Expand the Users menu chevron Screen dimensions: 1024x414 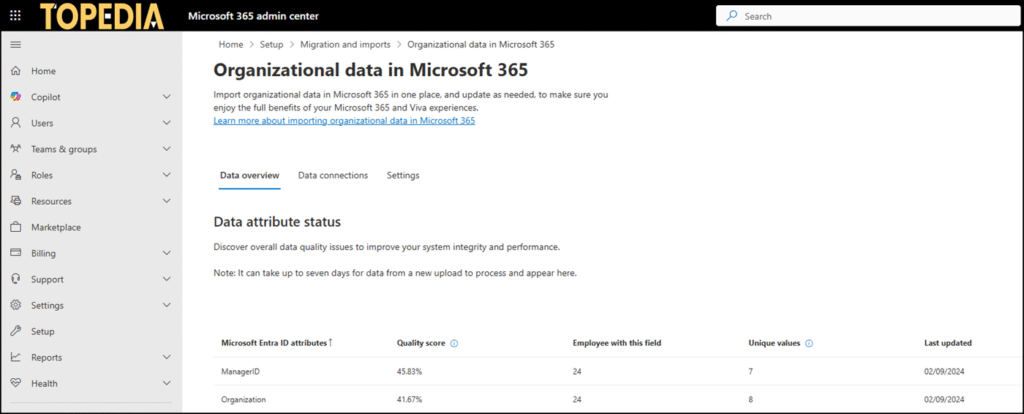(x=167, y=123)
